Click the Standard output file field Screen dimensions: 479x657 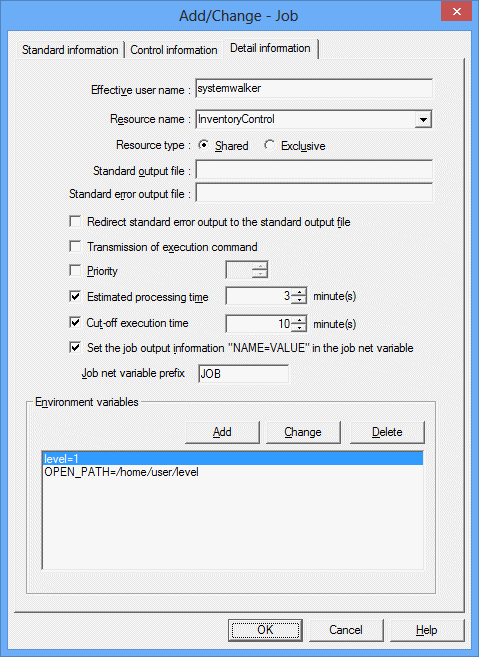pyautogui.click(x=314, y=170)
